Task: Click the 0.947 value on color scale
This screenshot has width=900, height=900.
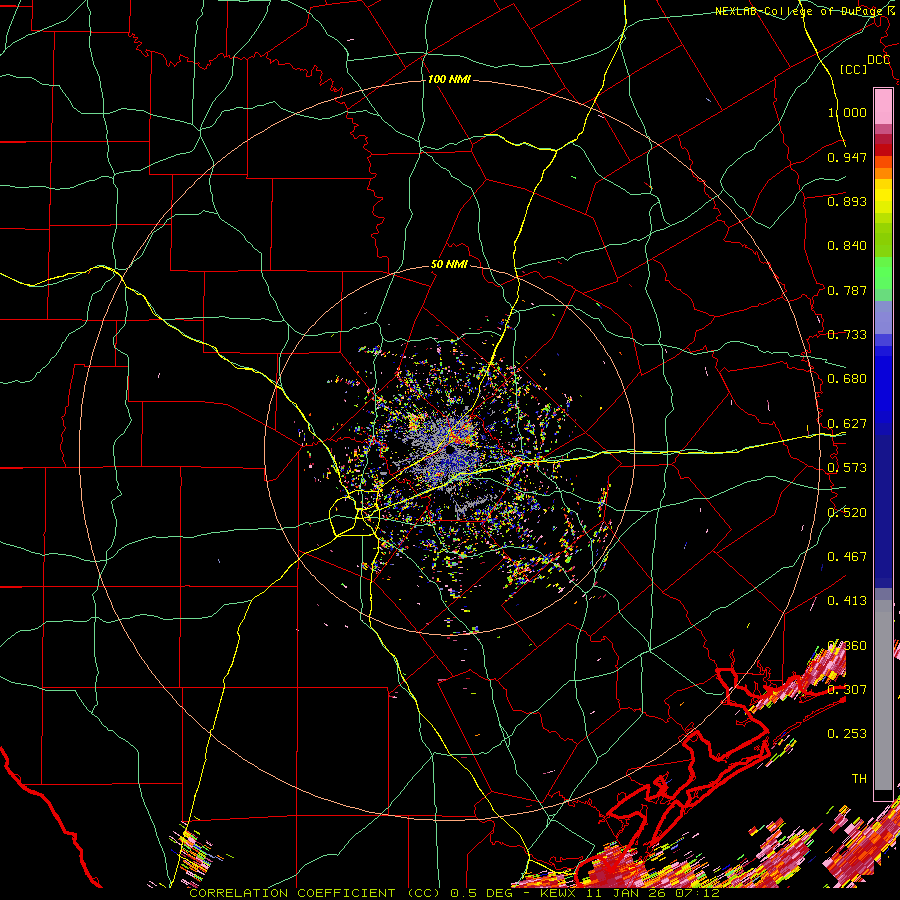Action: tap(847, 157)
